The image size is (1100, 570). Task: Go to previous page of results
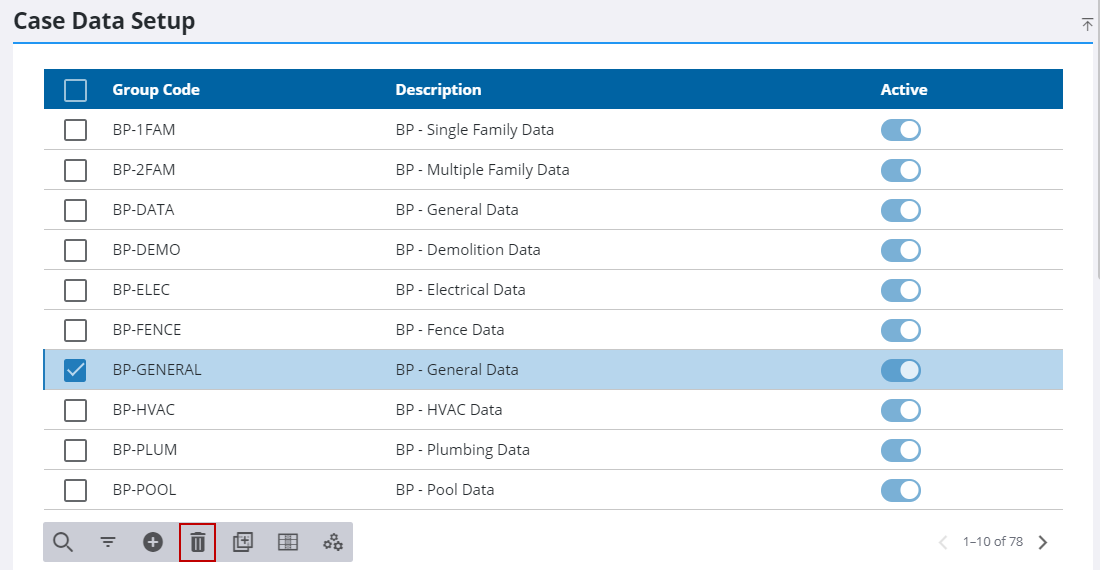943,542
